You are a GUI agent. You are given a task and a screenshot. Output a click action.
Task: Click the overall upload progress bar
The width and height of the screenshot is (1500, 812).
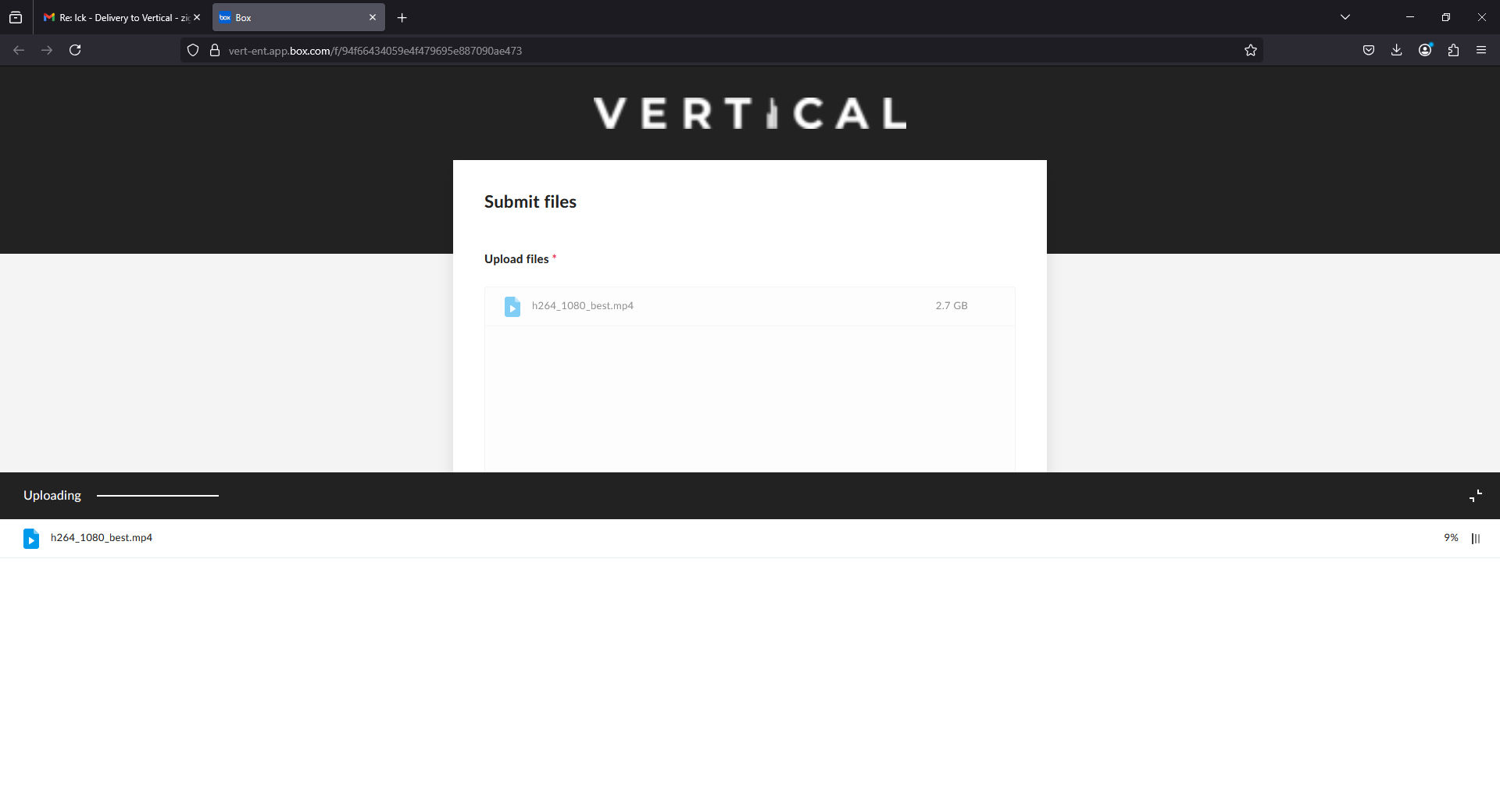(x=158, y=495)
